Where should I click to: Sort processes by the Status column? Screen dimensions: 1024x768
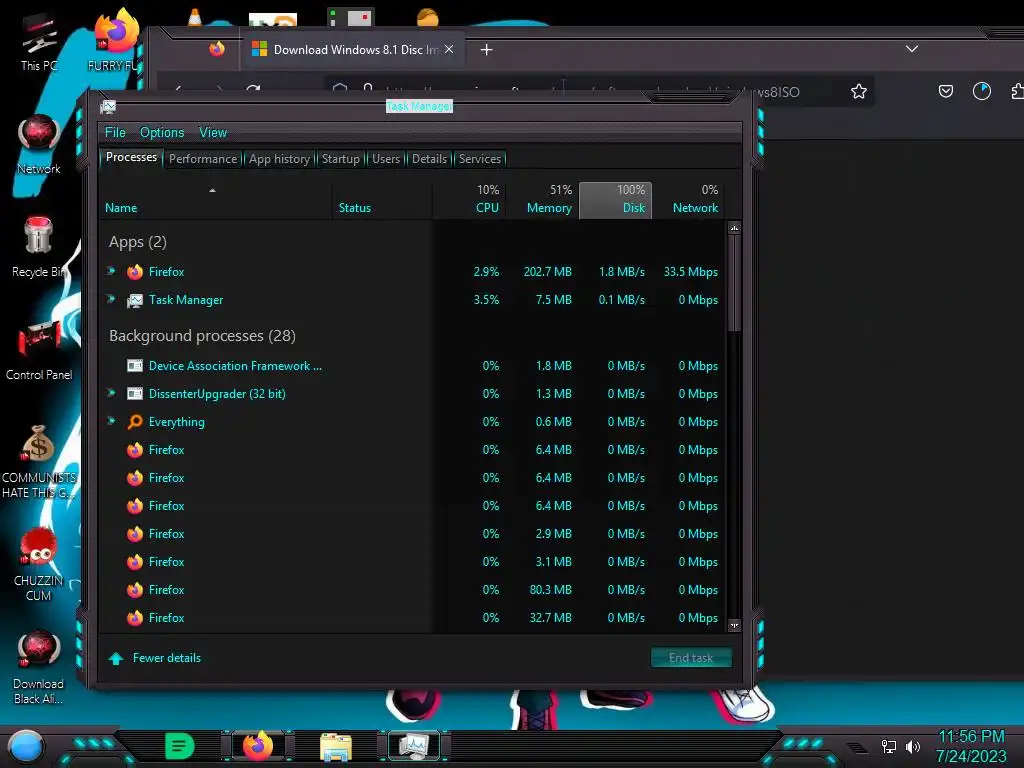click(x=382, y=200)
